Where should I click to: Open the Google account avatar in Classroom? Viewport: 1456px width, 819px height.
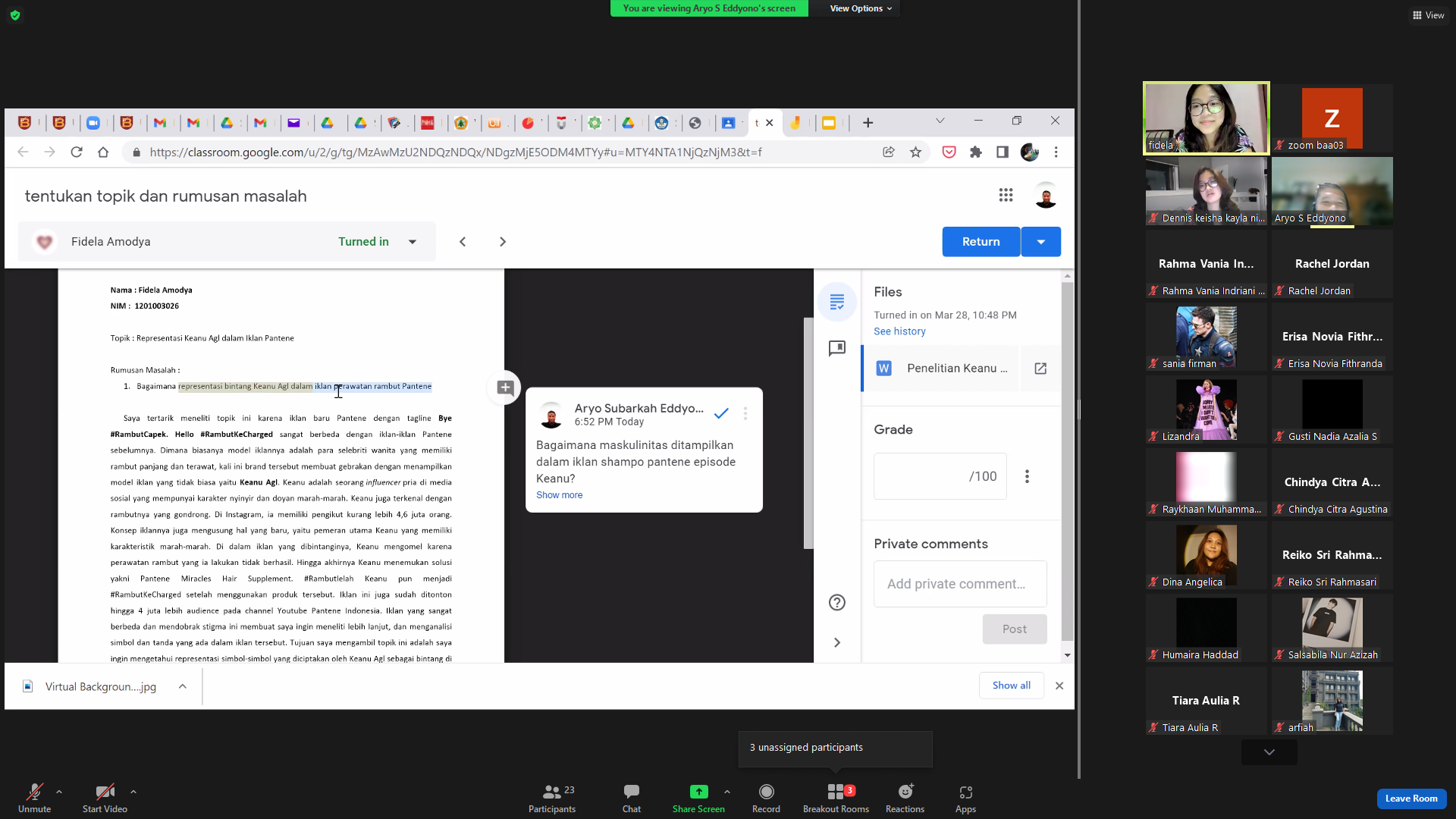tap(1046, 196)
